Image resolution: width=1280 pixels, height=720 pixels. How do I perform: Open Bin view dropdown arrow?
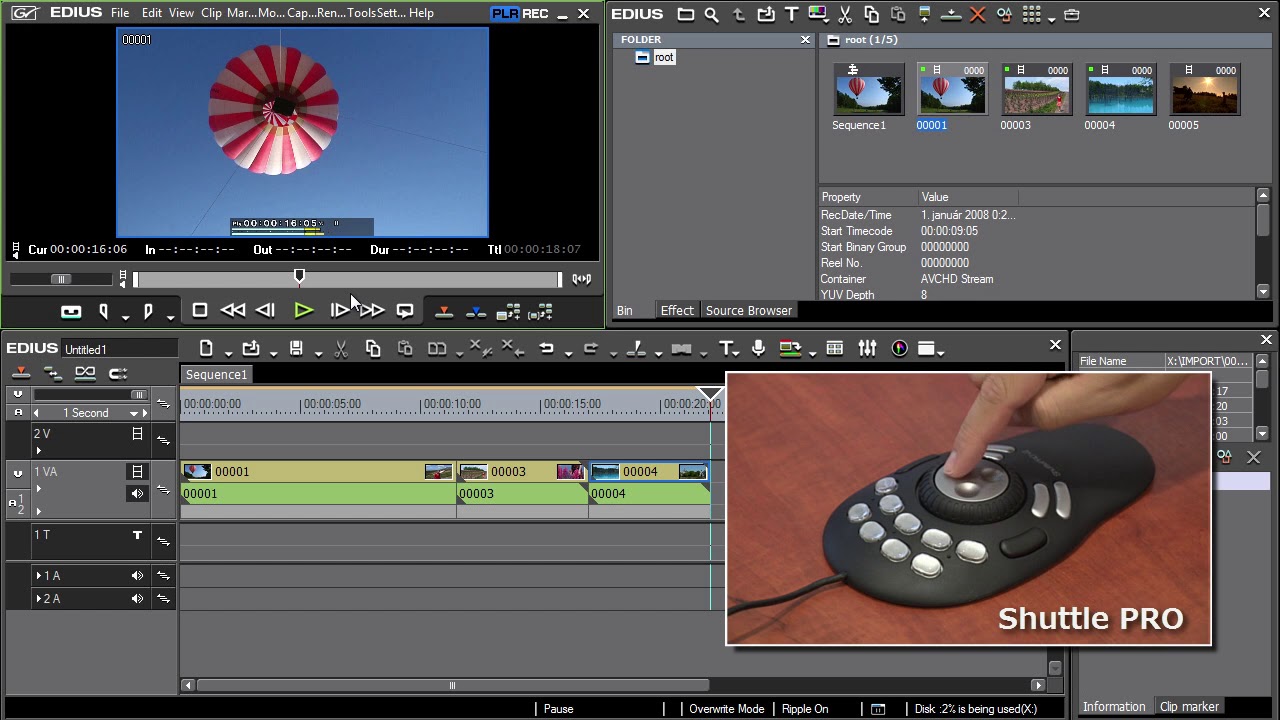[x=1051, y=18]
